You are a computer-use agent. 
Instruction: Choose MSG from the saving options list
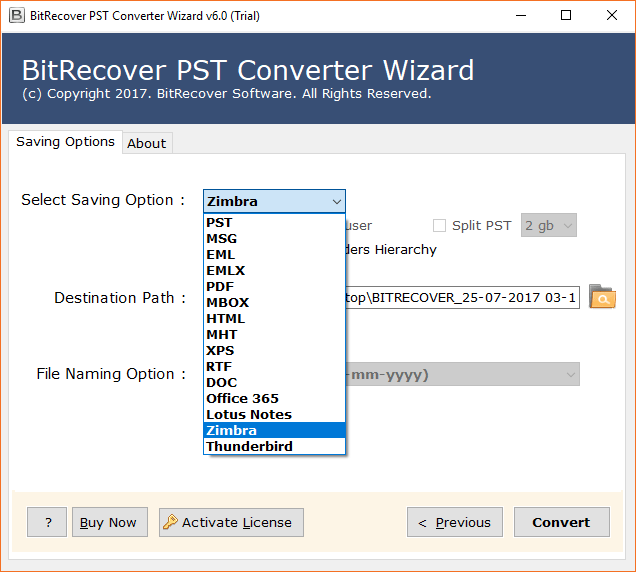point(274,239)
